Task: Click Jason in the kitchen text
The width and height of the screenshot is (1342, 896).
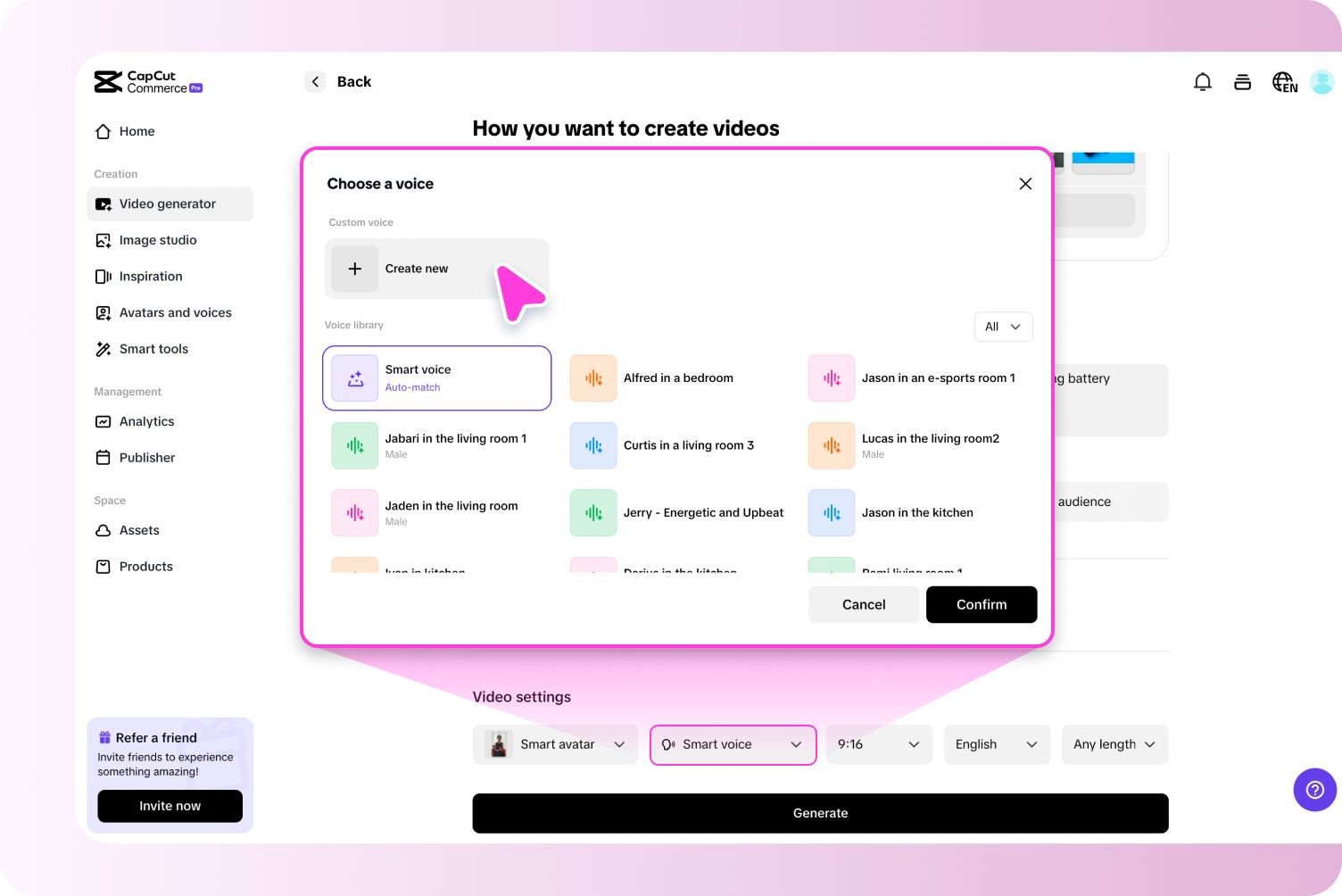Action: tap(917, 513)
